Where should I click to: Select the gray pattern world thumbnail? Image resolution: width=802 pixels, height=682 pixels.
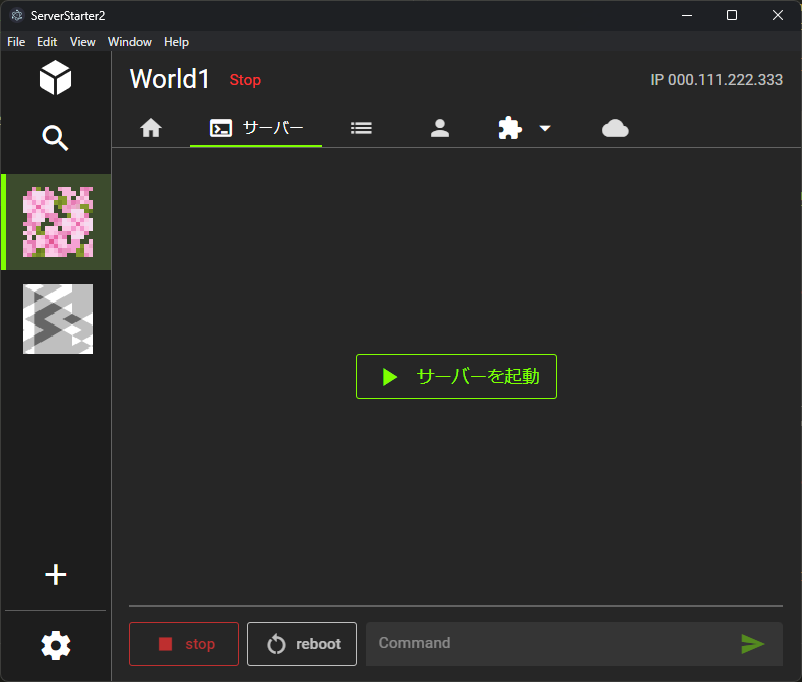pyautogui.click(x=58, y=319)
